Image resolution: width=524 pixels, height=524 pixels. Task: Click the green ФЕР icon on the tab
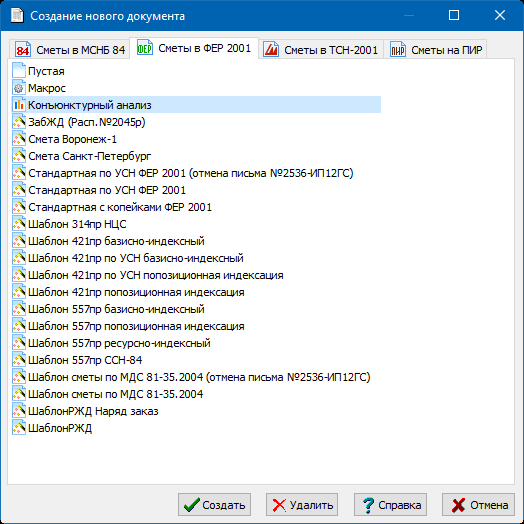point(145,48)
